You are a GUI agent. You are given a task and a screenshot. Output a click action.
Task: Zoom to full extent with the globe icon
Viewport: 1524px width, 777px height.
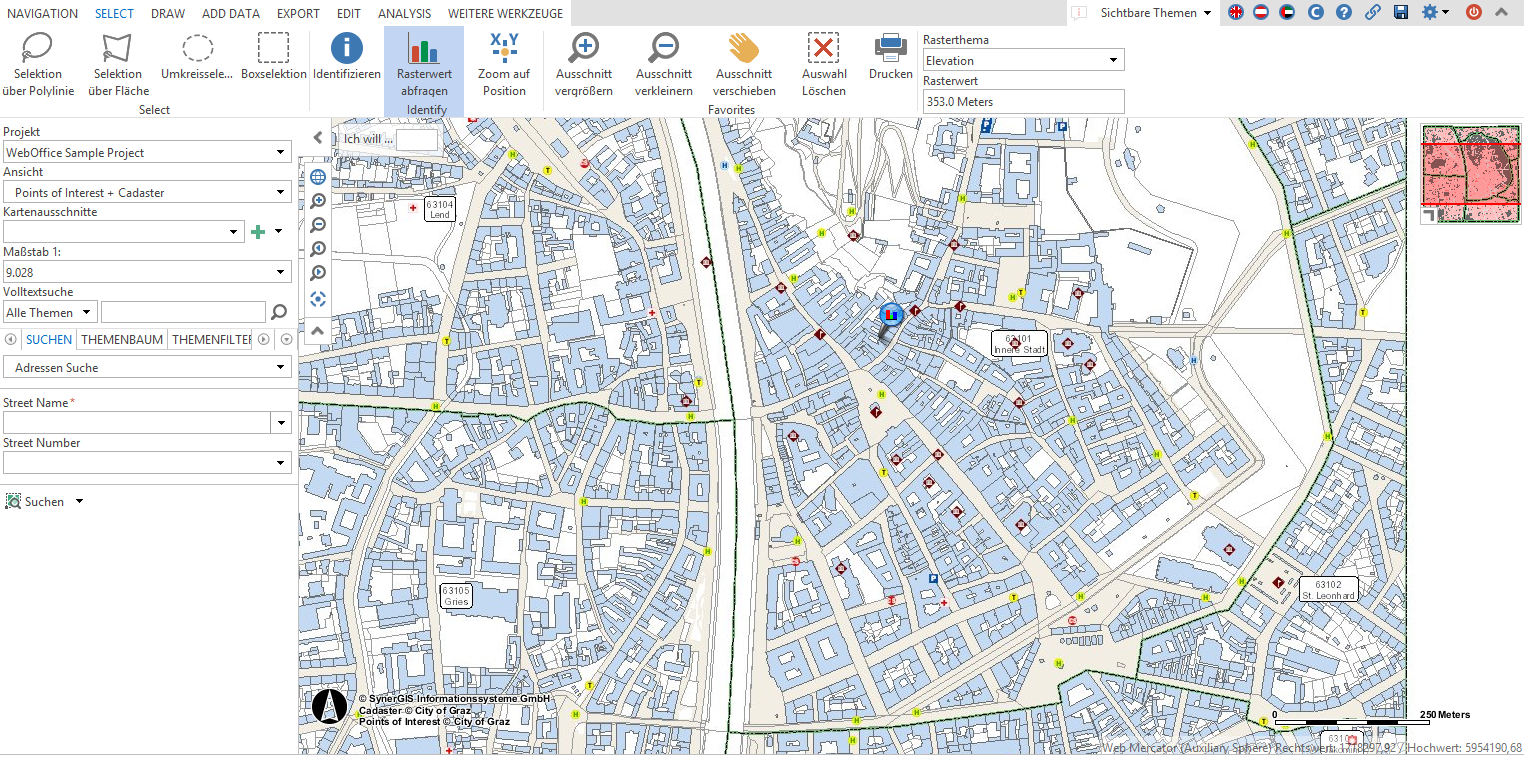[x=317, y=176]
